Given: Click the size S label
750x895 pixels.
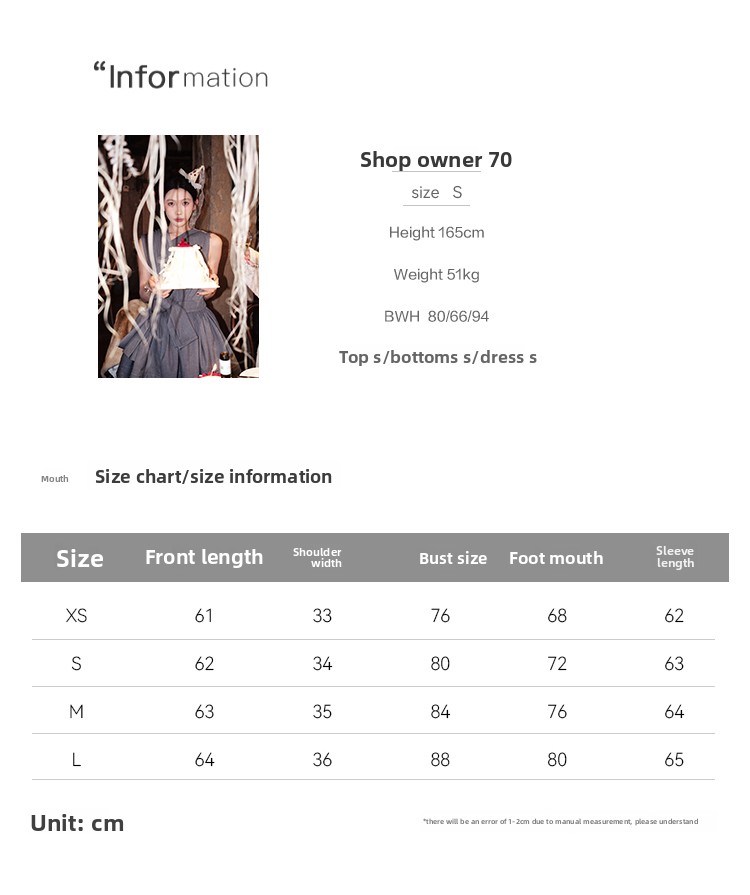Looking at the screenshot, I should click(x=437, y=193).
